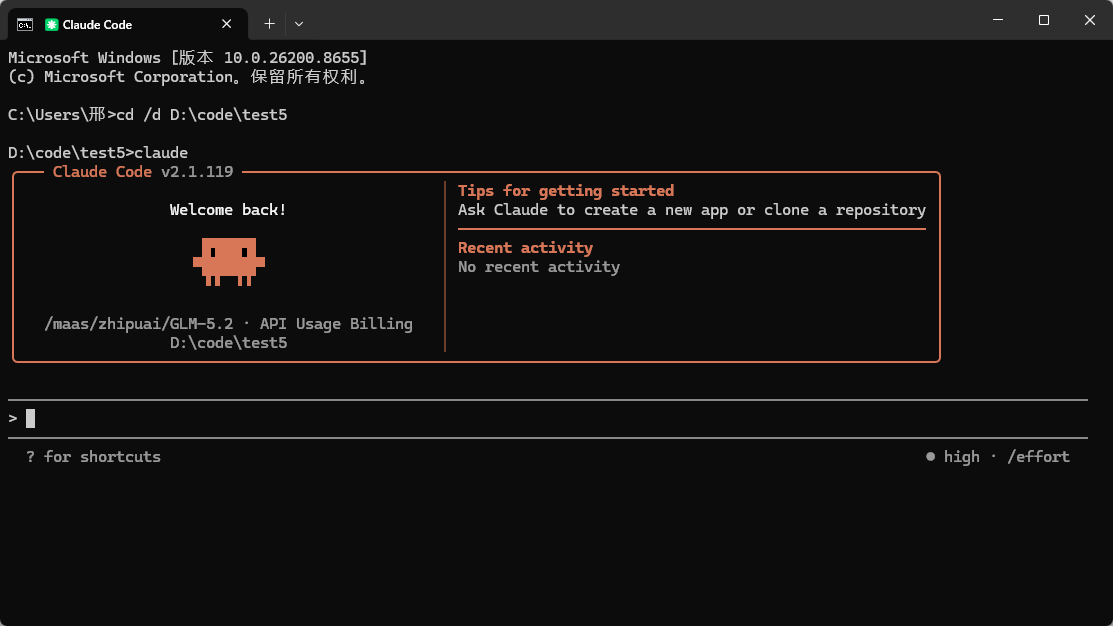Open a new terminal tab with plus
Image resolution: width=1113 pixels, height=626 pixels.
[x=269, y=24]
